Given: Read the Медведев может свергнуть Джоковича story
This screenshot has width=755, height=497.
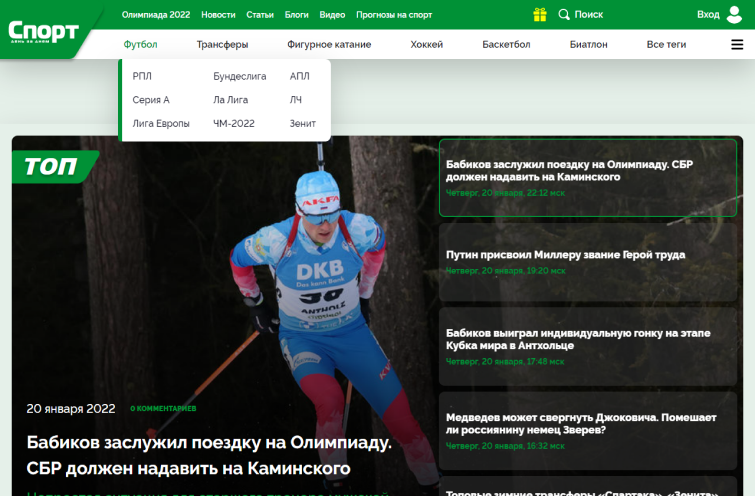Looking at the screenshot, I should (581, 423).
